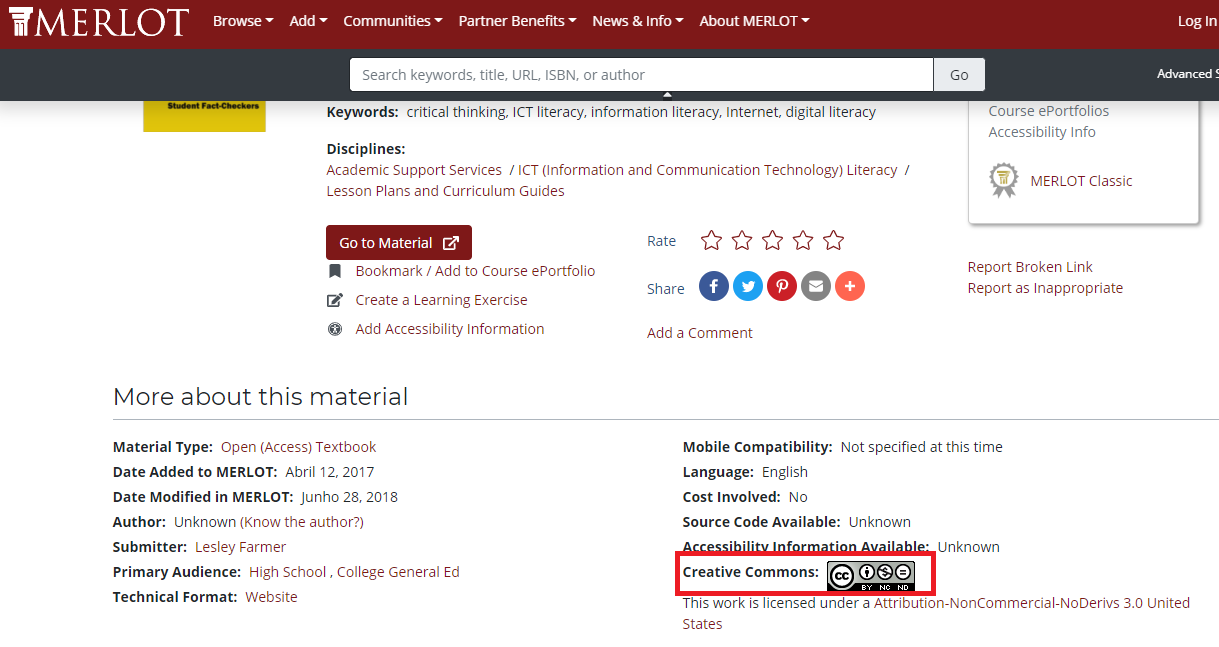Click the MERLOT Classic award icon
This screenshot has height=647, width=1219.
[1003, 181]
